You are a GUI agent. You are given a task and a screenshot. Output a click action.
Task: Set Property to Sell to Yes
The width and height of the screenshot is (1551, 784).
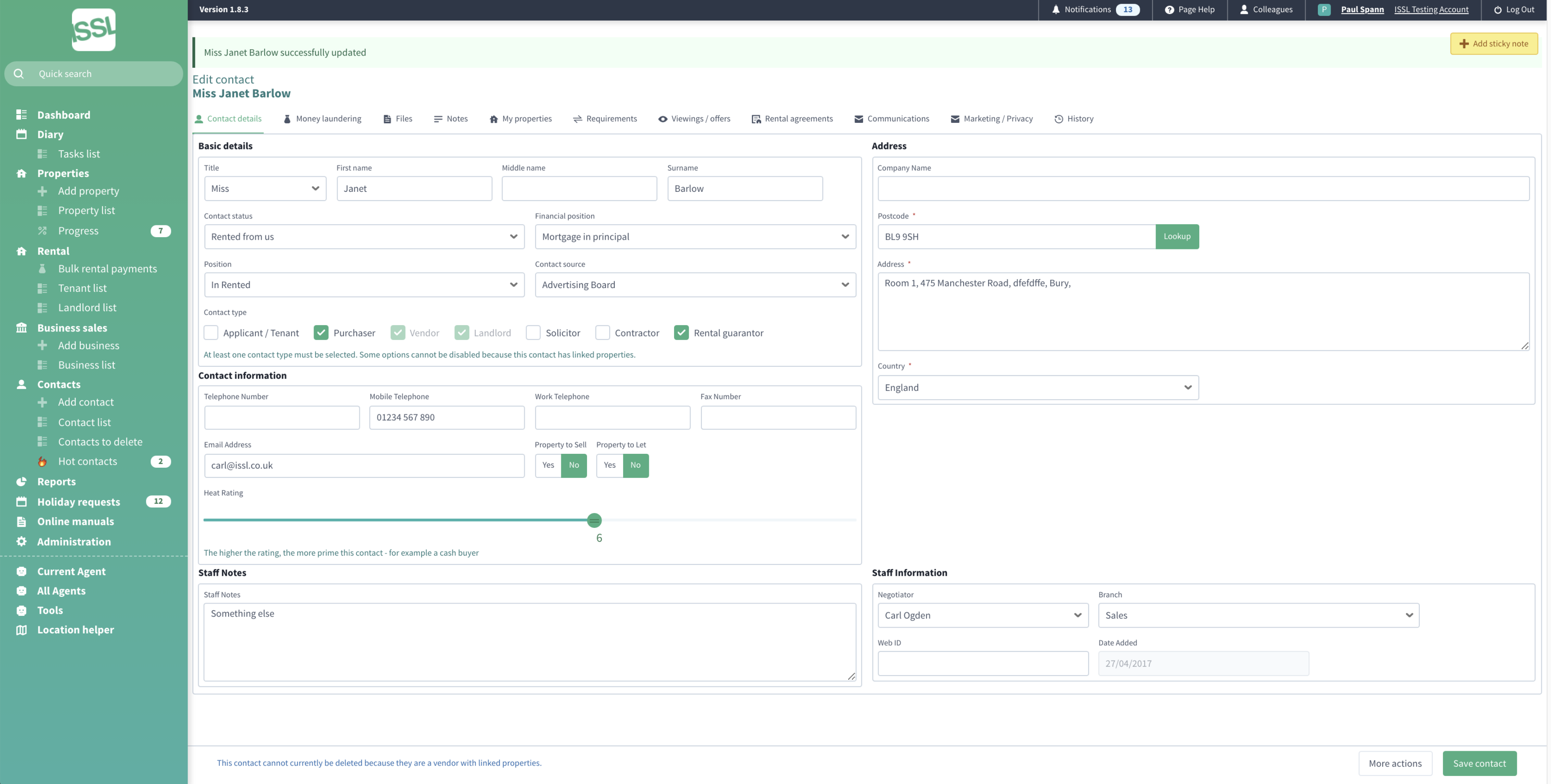tap(548, 465)
